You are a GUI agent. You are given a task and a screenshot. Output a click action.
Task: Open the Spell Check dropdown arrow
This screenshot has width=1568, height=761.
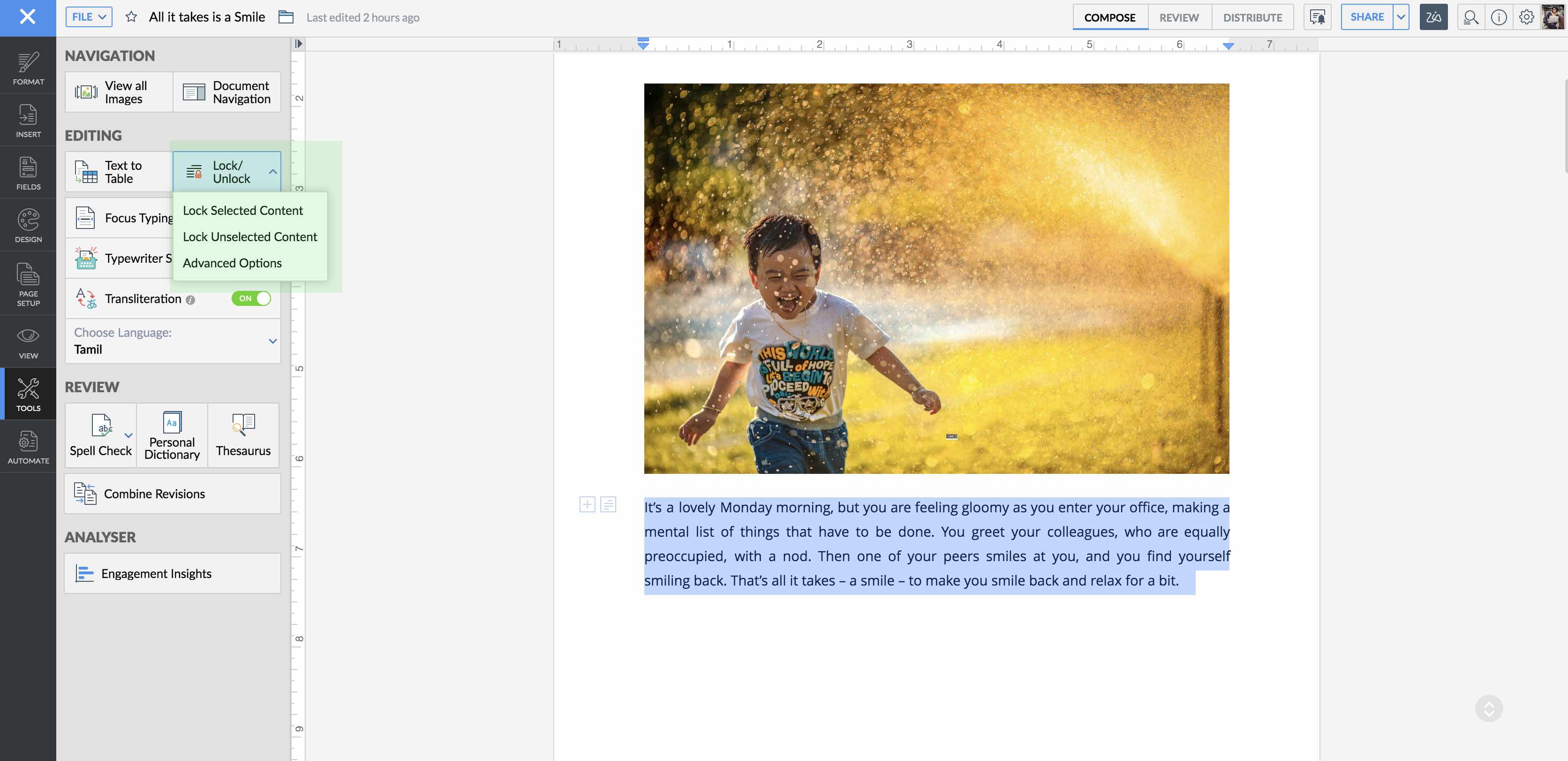point(128,435)
